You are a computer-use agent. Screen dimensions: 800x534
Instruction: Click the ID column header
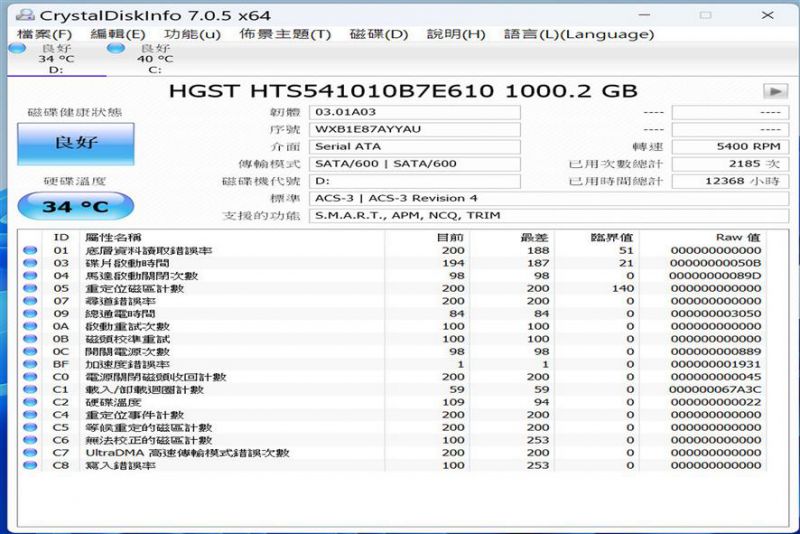point(61,238)
